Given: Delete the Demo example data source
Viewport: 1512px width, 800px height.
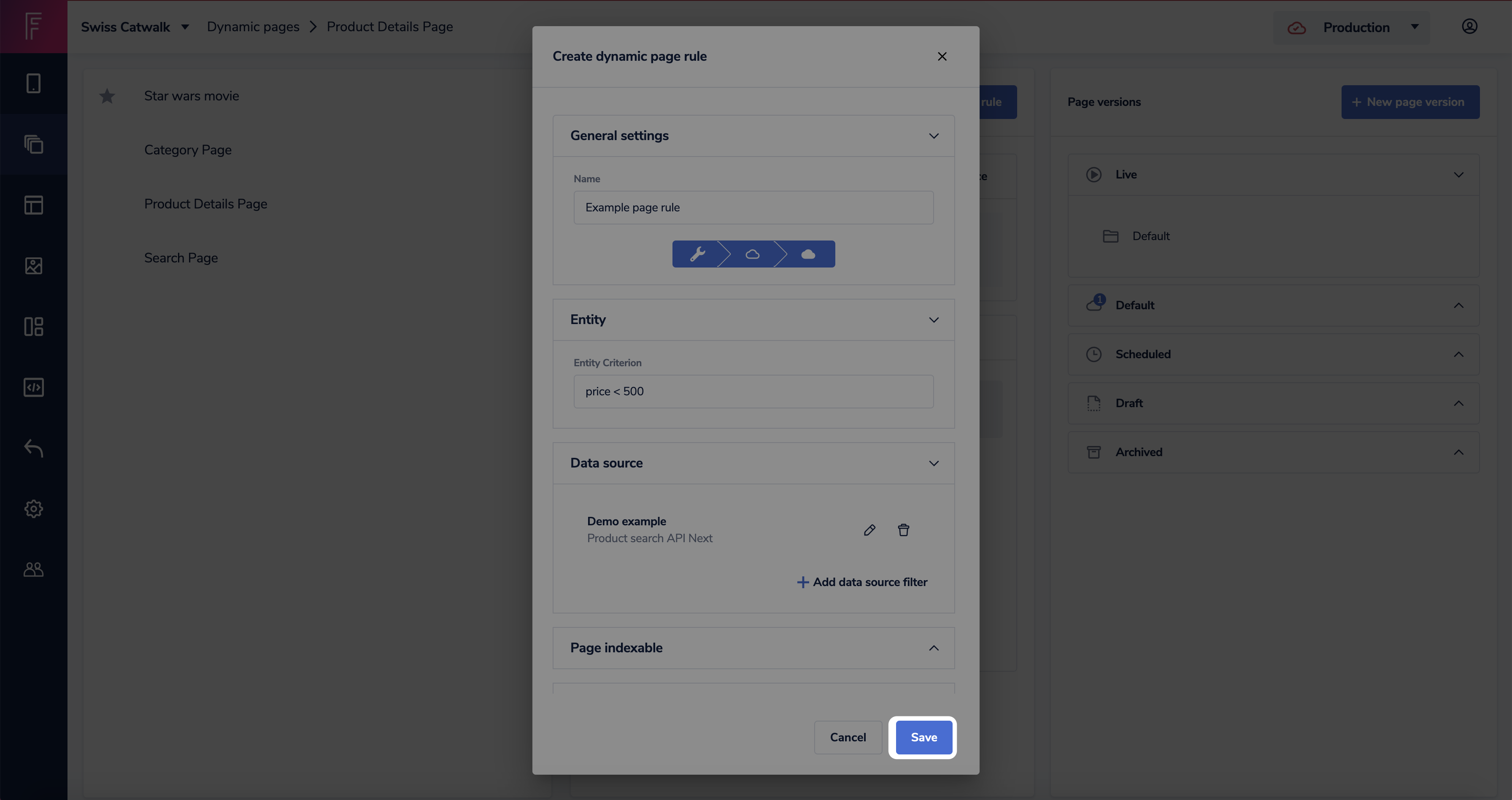Looking at the screenshot, I should coord(903,530).
